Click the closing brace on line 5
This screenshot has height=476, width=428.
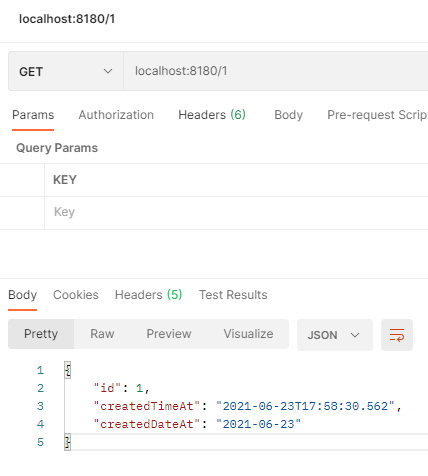68,442
